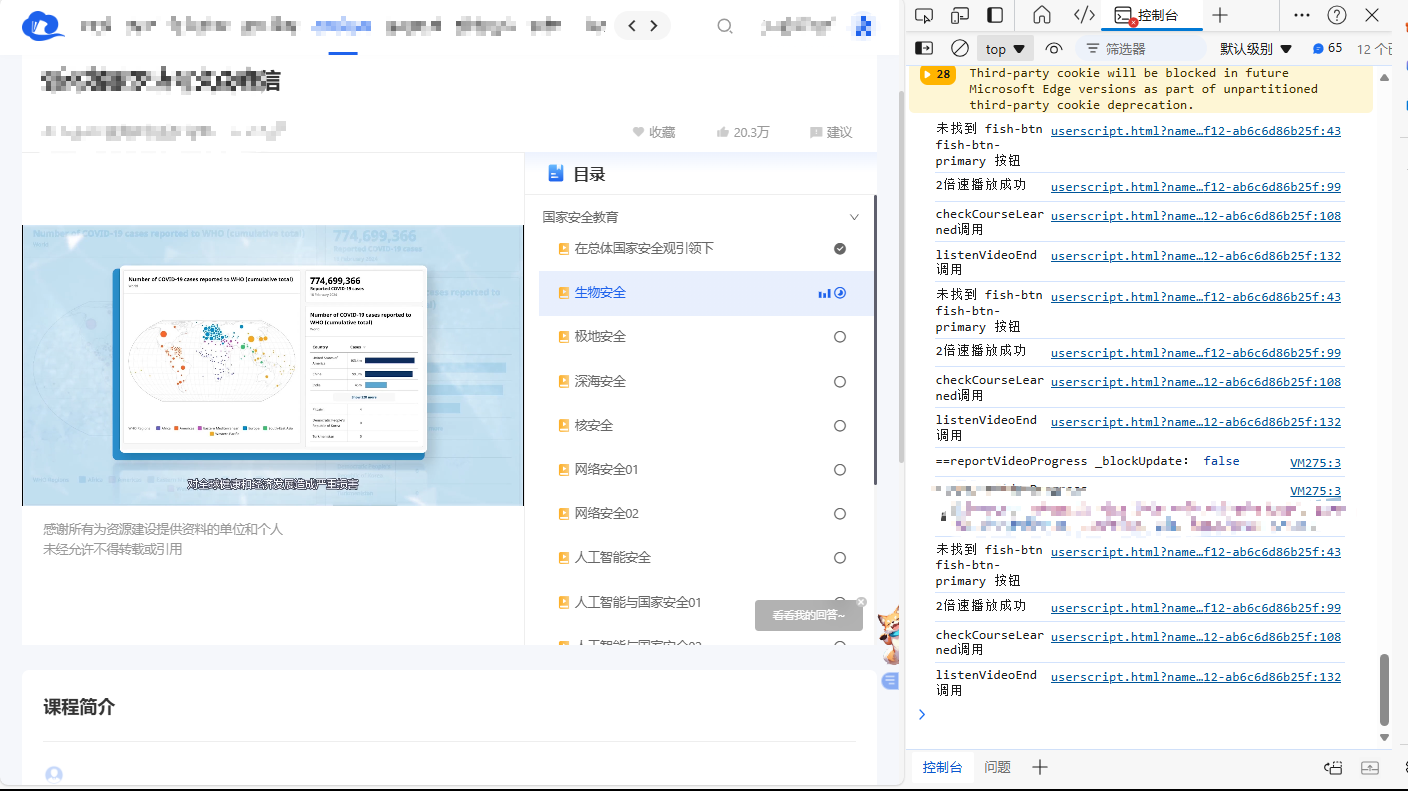Image resolution: width=1408 pixels, height=791 pixels.
Task: Select the 极地安全 completion circle
Action: click(x=840, y=337)
